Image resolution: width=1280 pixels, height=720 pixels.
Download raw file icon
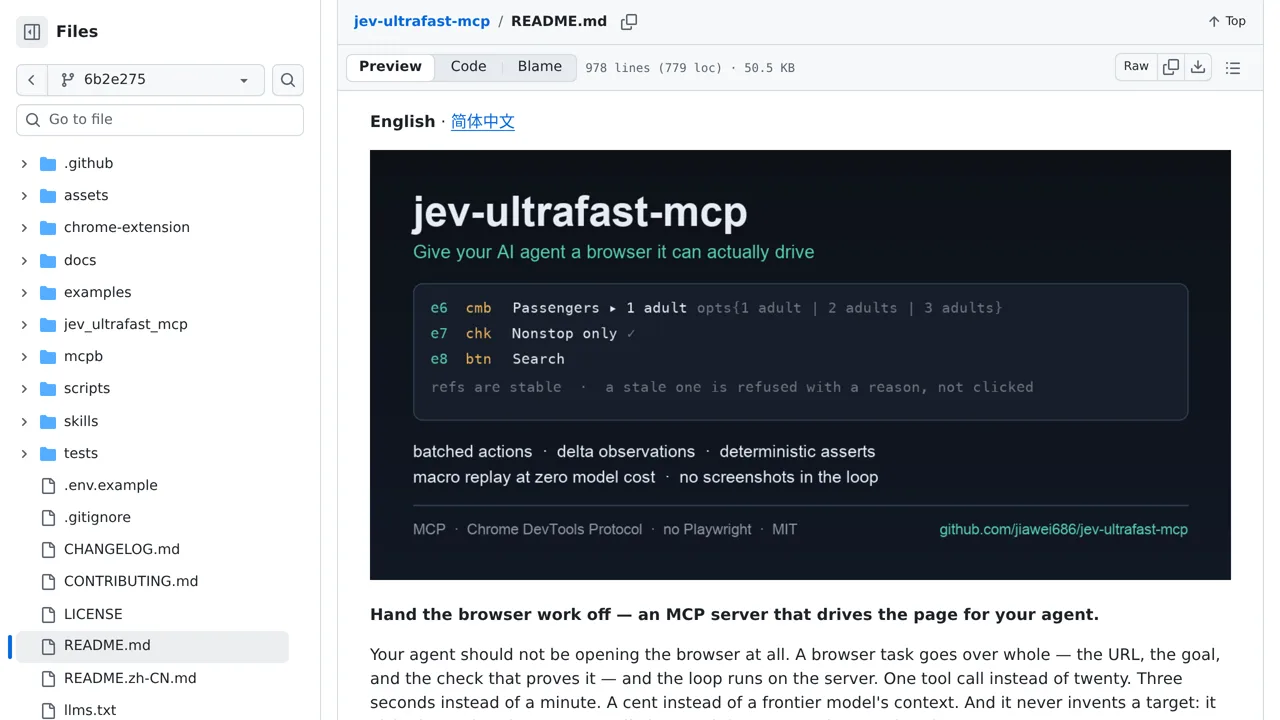tap(1198, 67)
